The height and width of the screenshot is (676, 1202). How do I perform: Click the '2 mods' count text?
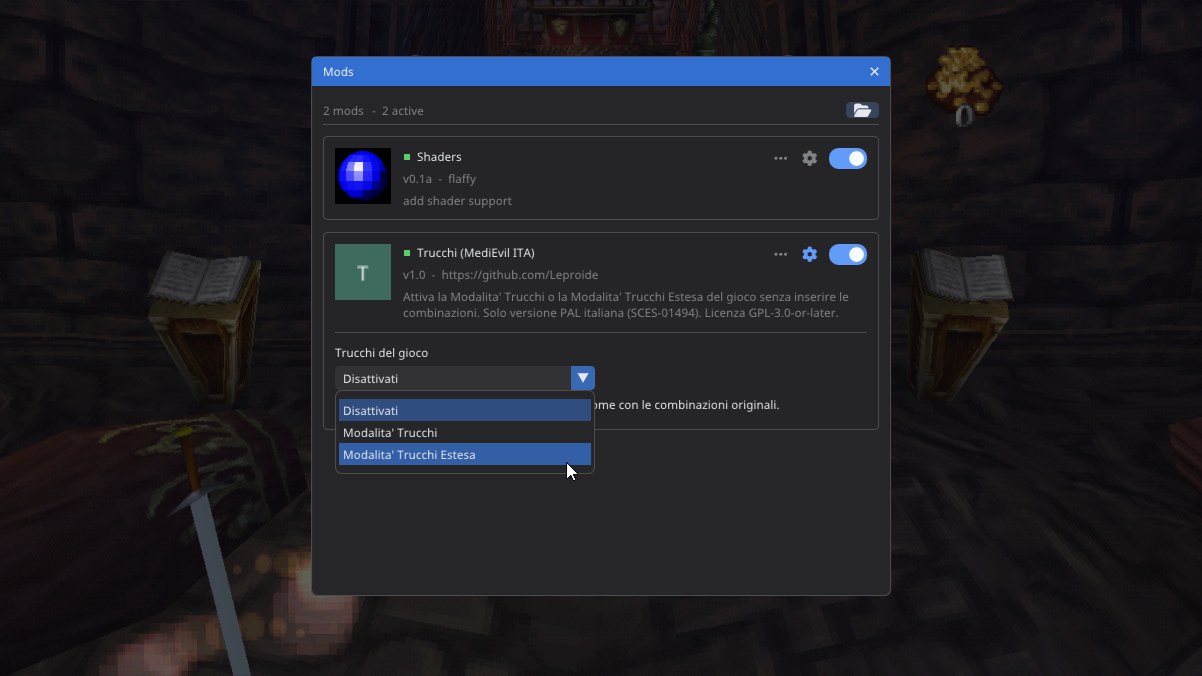[x=343, y=111]
